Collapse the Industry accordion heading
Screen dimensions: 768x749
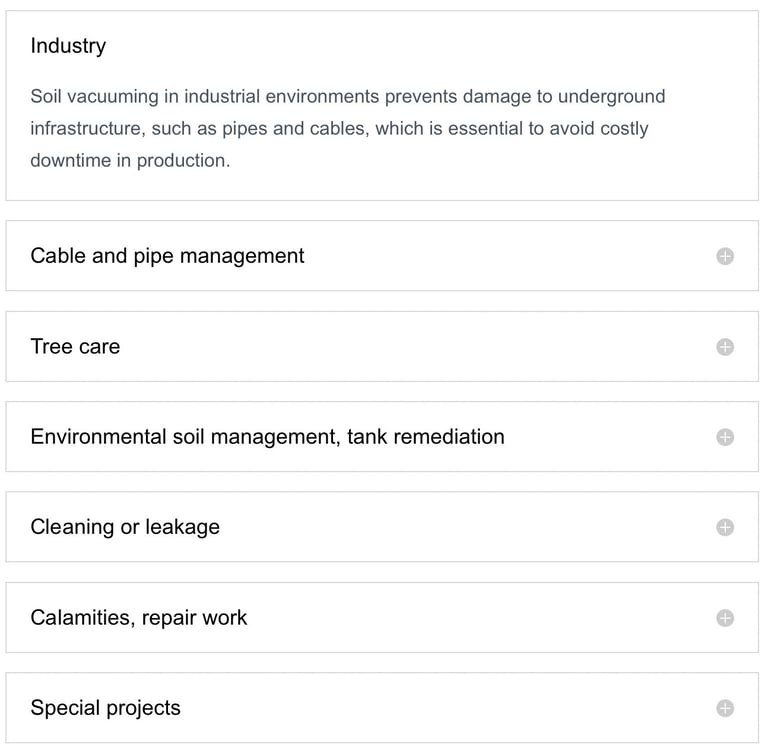(x=68, y=46)
